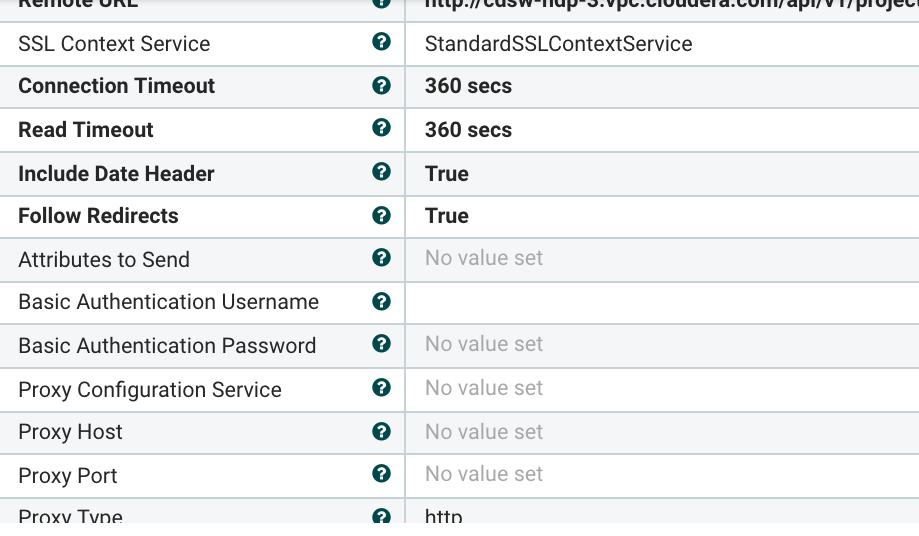Click question mark next to Proxy Port
Screen dimensions: 919x536
click(x=381, y=474)
